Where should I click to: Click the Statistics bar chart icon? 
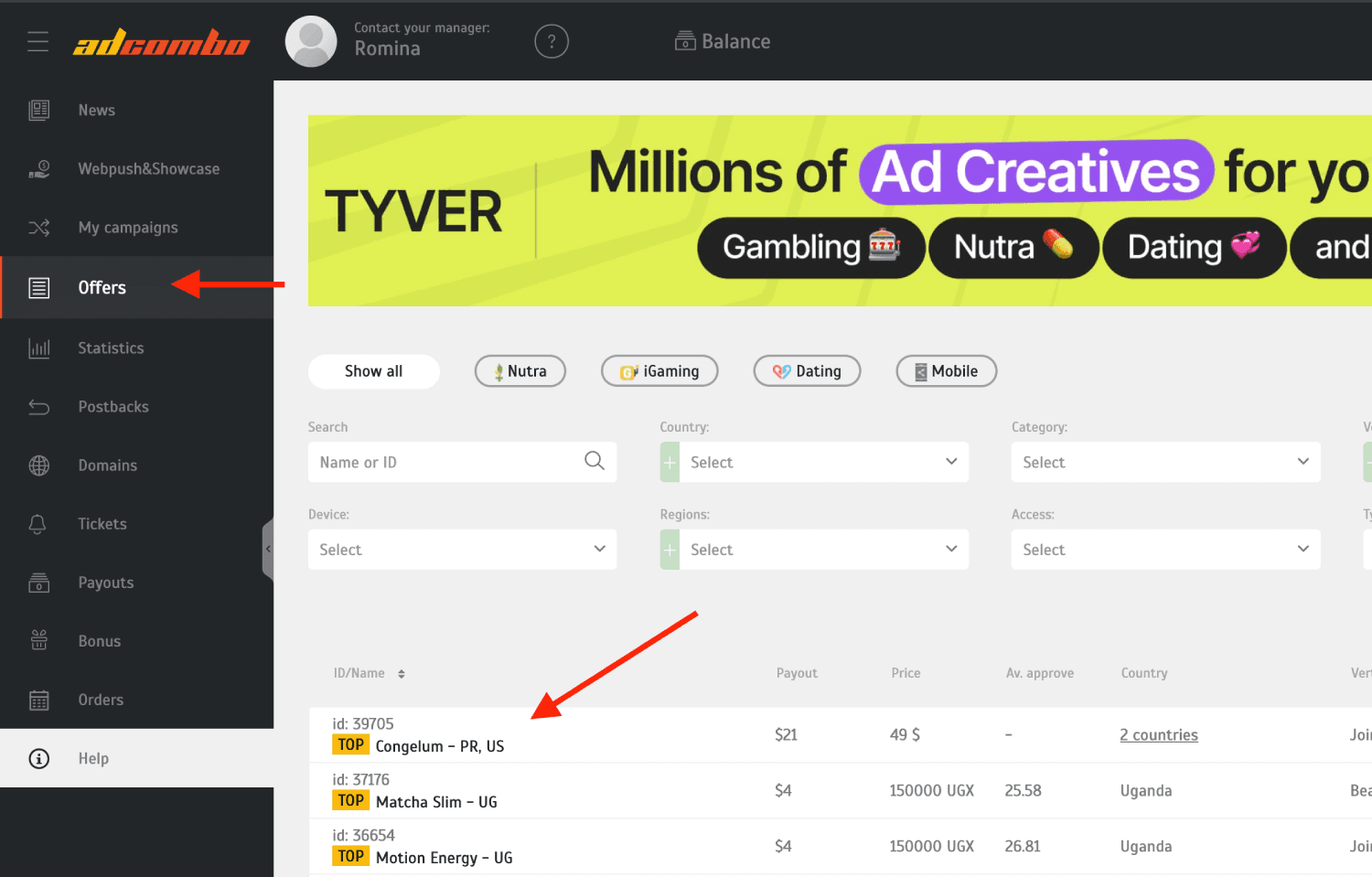click(x=39, y=348)
